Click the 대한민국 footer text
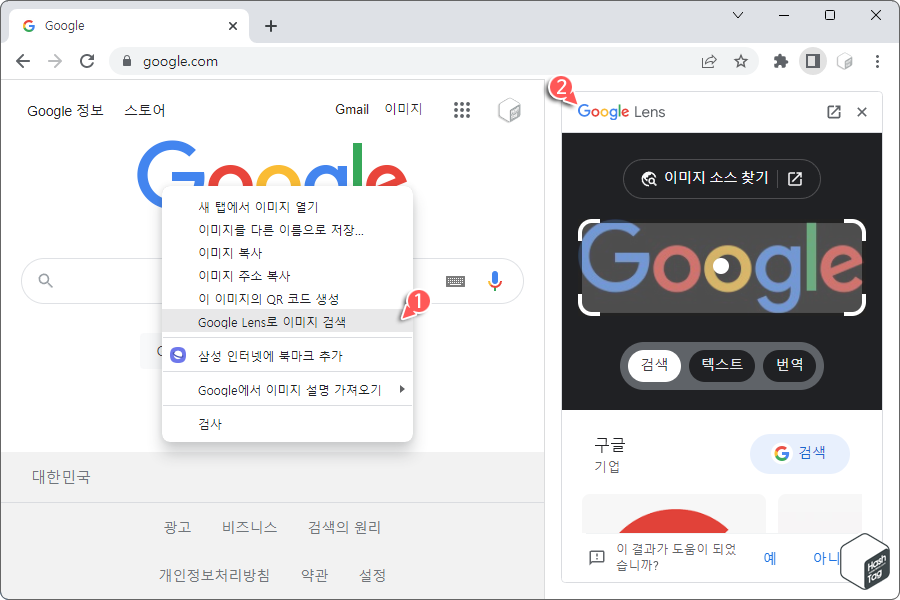This screenshot has width=900, height=600. (x=61, y=477)
